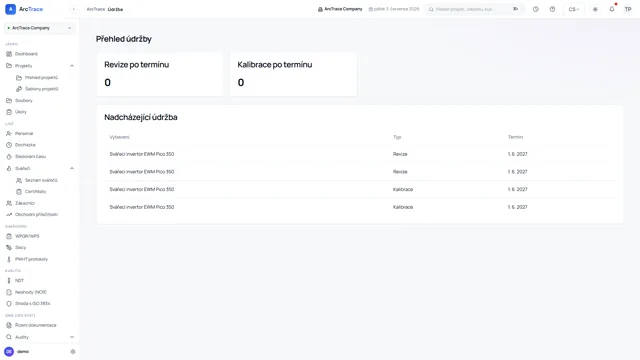Viewport: 640px width, 360px height.
Task: Click the Sledování času stopwatch icon
Action: [9, 157]
